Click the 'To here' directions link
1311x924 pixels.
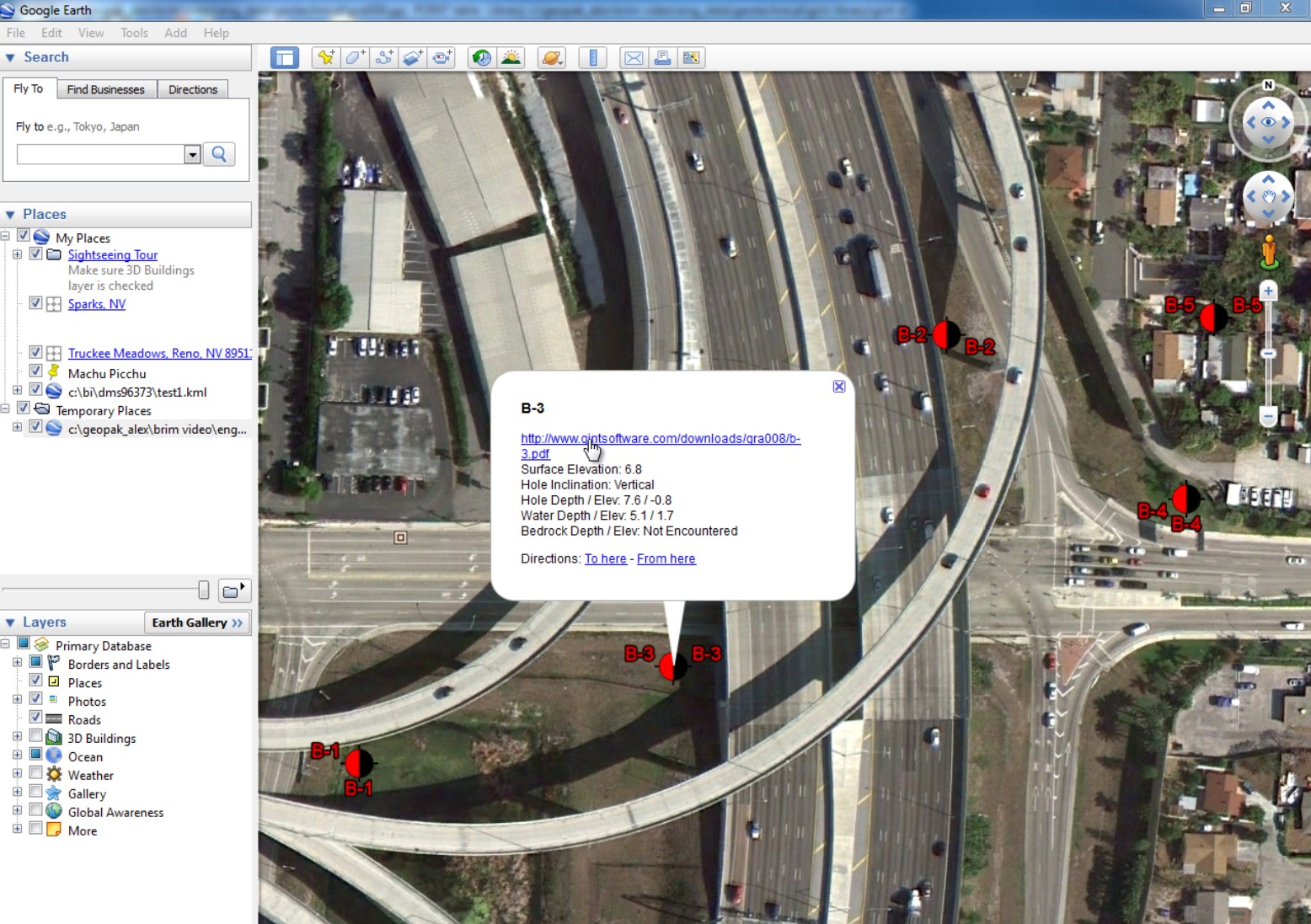pyautogui.click(x=605, y=558)
